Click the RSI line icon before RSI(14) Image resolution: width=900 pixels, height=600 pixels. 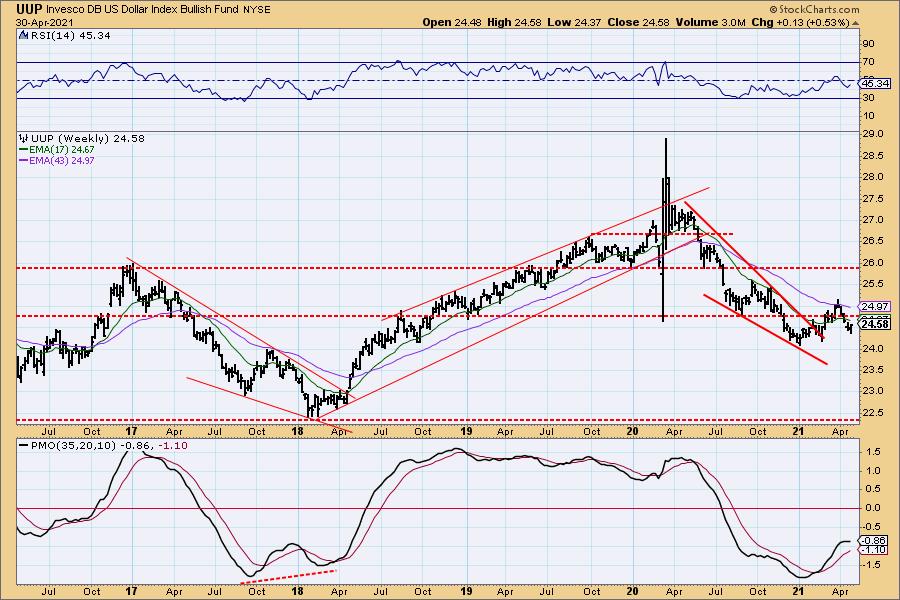pyautogui.click(x=24, y=36)
